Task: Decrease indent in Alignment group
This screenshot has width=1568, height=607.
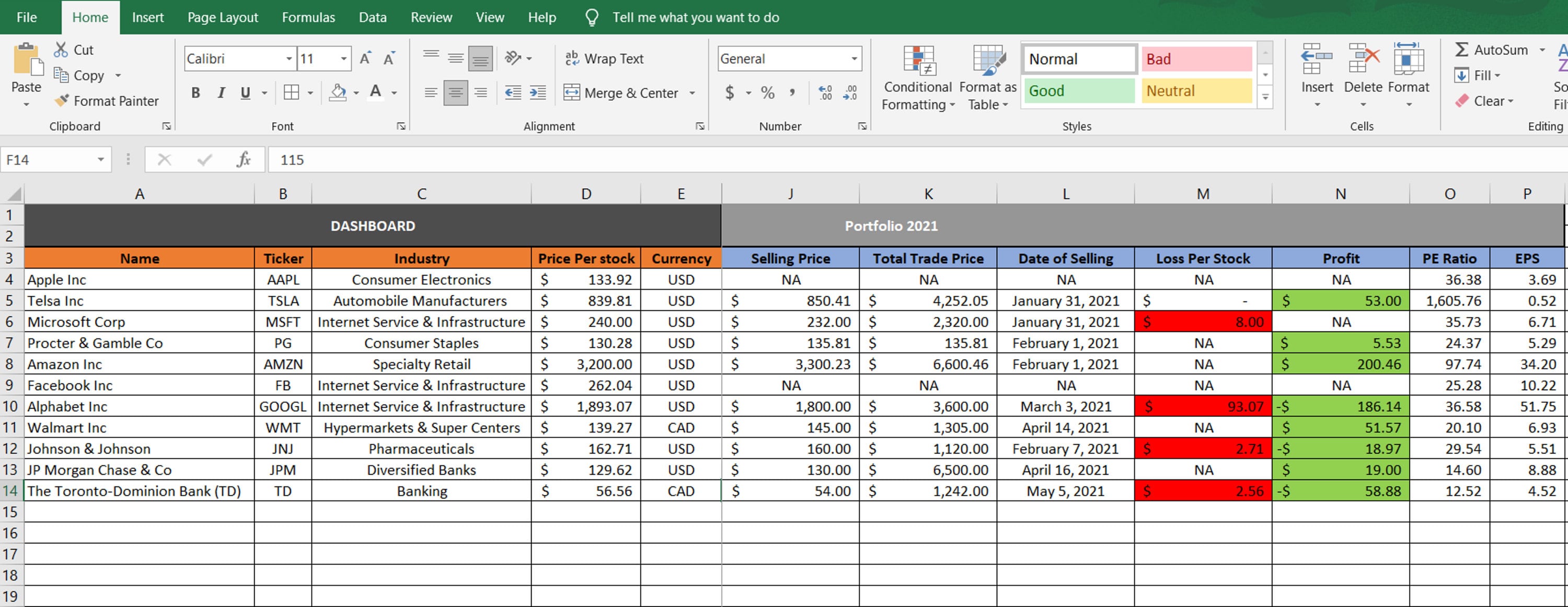Action: pyautogui.click(x=513, y=92)
